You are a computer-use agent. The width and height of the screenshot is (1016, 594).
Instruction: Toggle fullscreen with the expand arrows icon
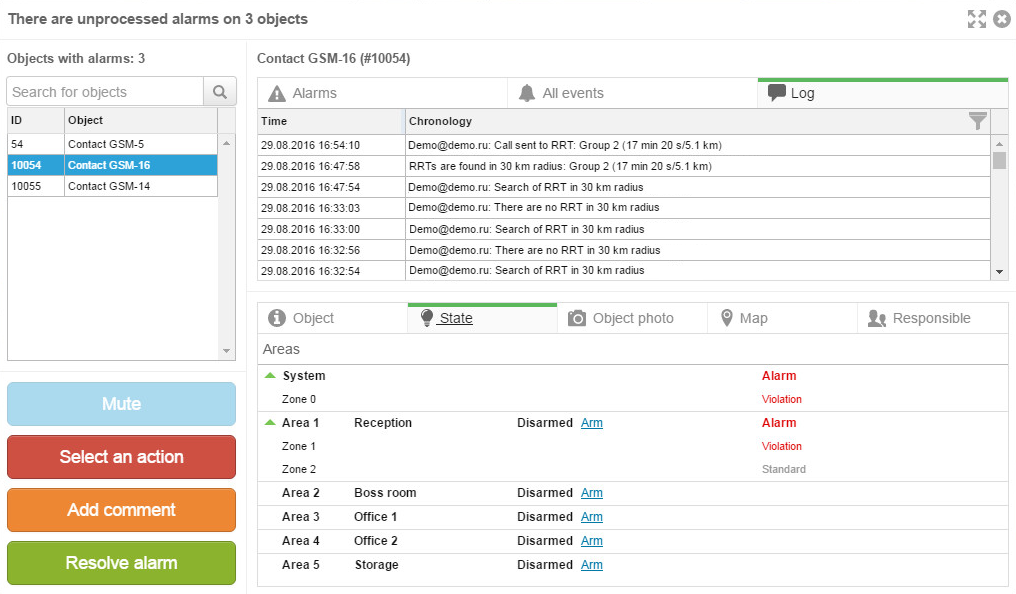(976, 19)
